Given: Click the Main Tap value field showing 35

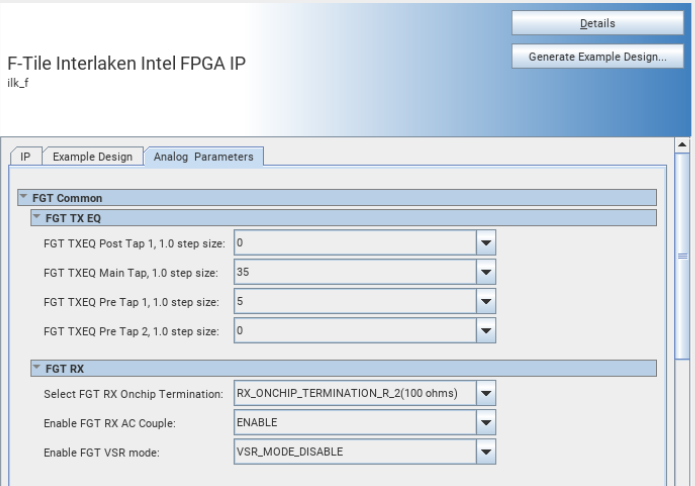Looking at the screenshot, I should 355,272.
